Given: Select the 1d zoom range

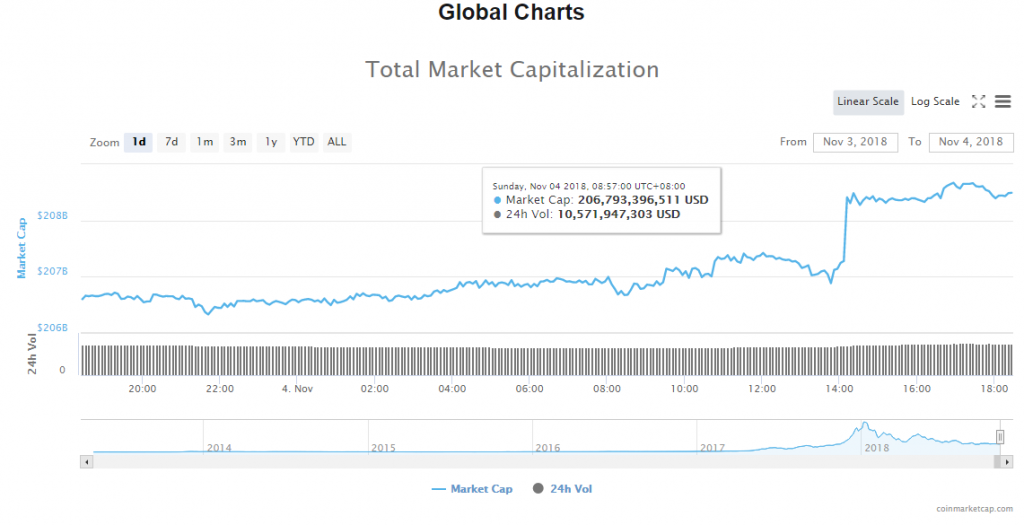Looking at the screenshot, I should coord(139,142).
